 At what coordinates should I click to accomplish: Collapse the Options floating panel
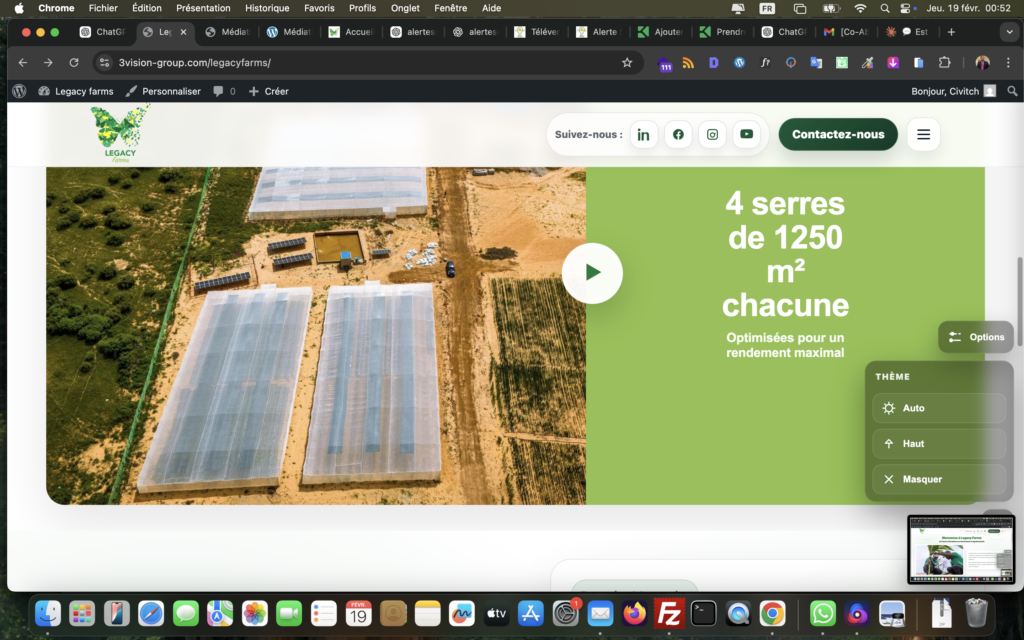pos(976,337)
